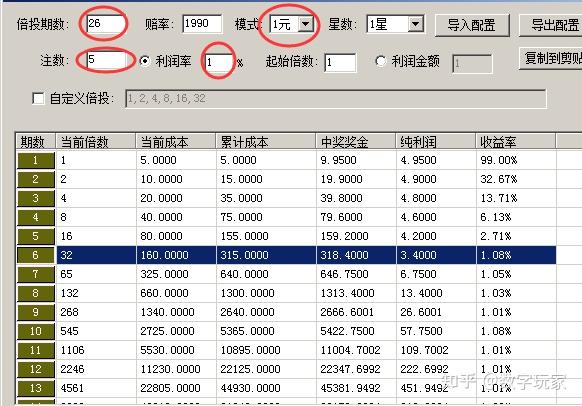Select row number 3 in the table

(x=36, y=198)
